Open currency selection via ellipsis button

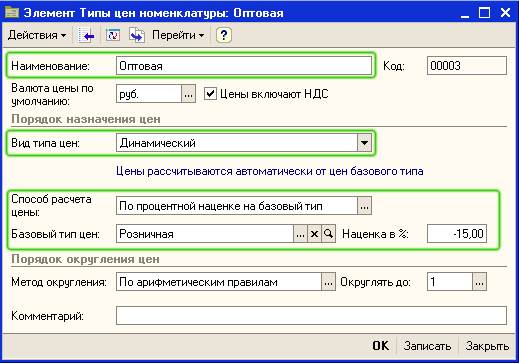coord(188,94)
